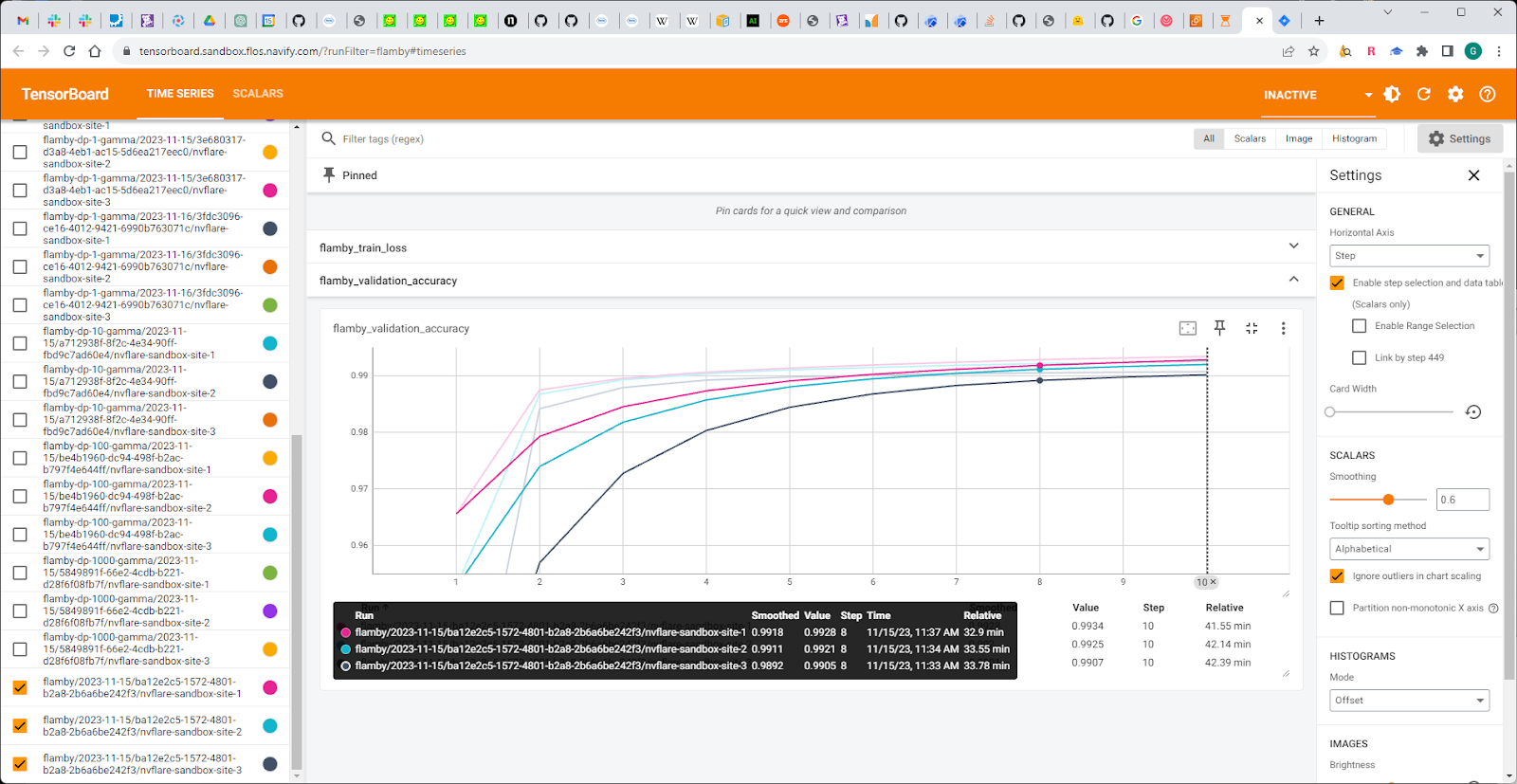The height and width of the screenshot is (784, 1517).
Task: Filter cards by Histogram type
Action: point(1354,138)
